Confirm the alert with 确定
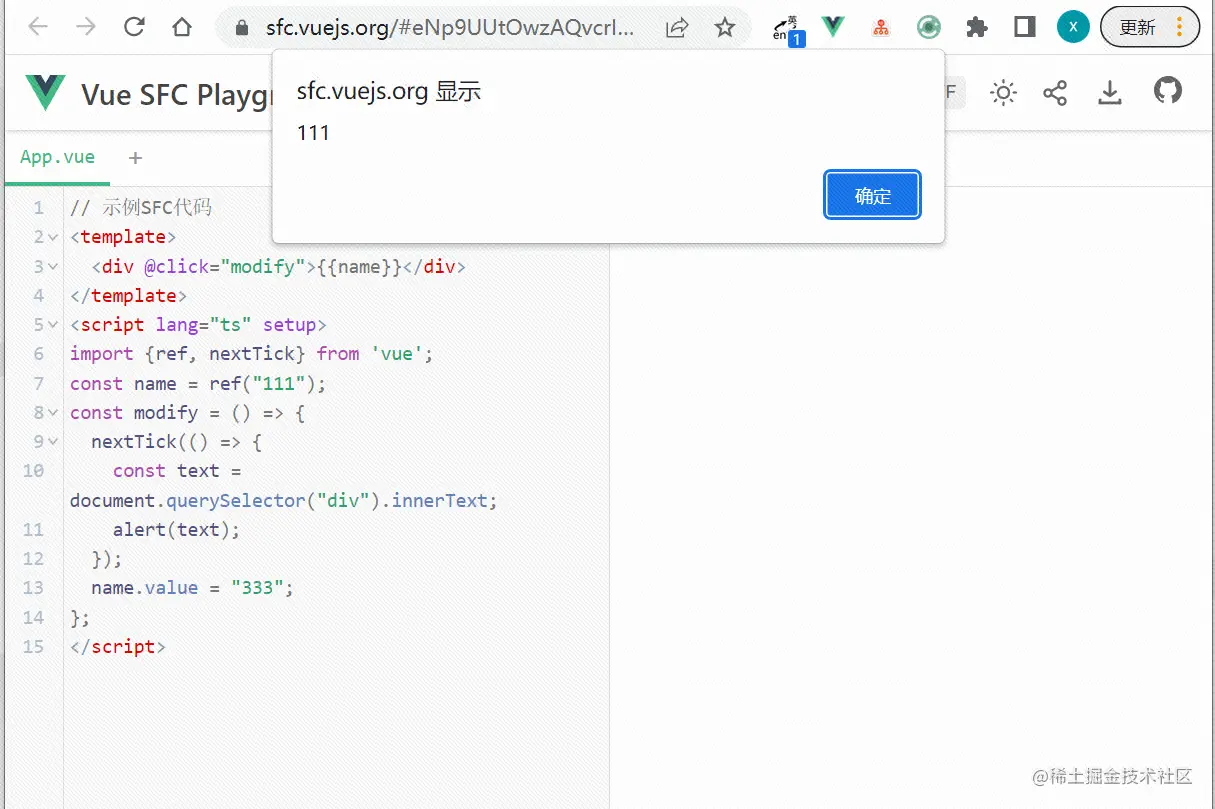The width and height of the screenshot is (1215, 809). (872, 195)
